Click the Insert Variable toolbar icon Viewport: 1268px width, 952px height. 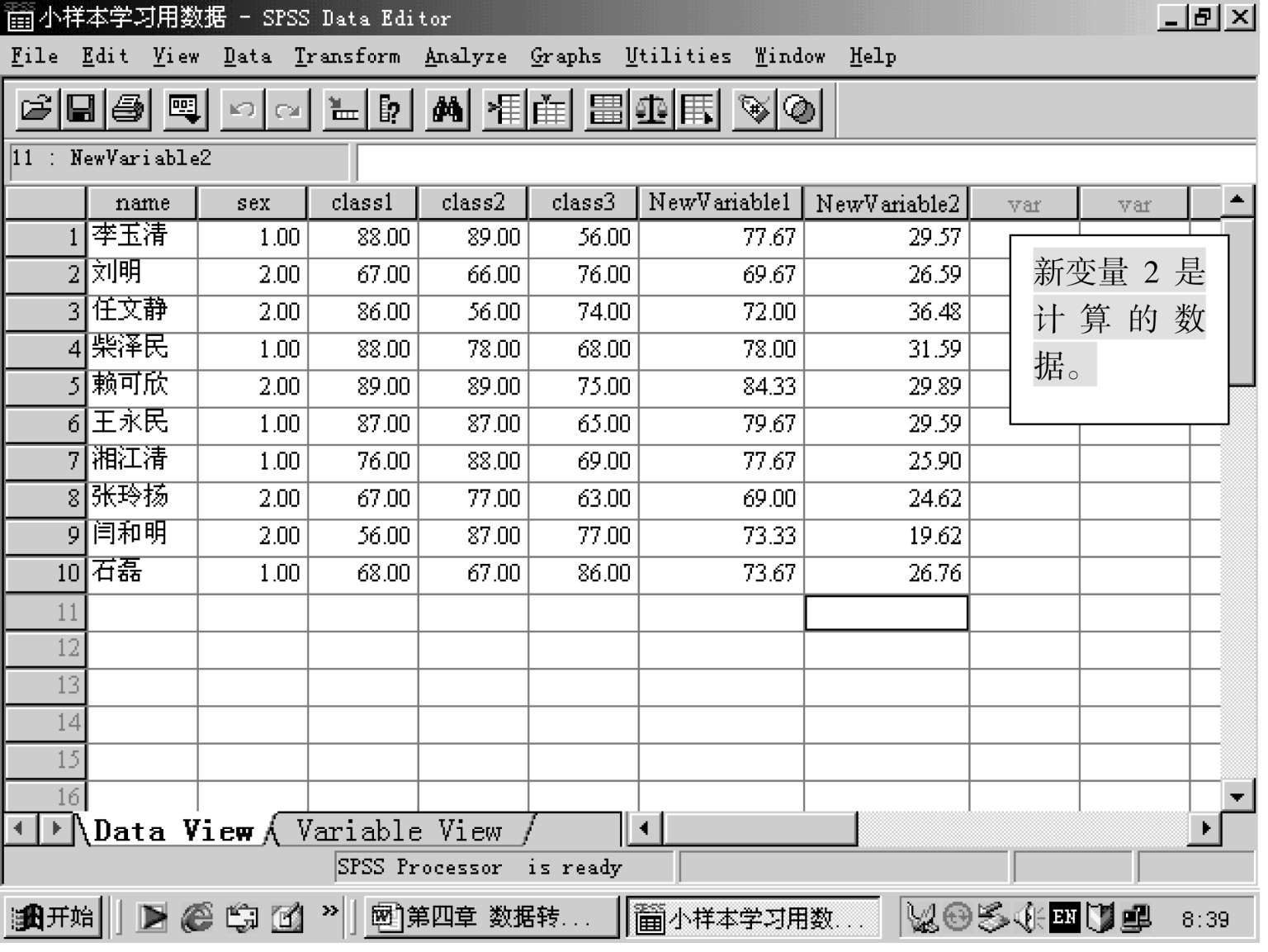click(x=549, y=109)
